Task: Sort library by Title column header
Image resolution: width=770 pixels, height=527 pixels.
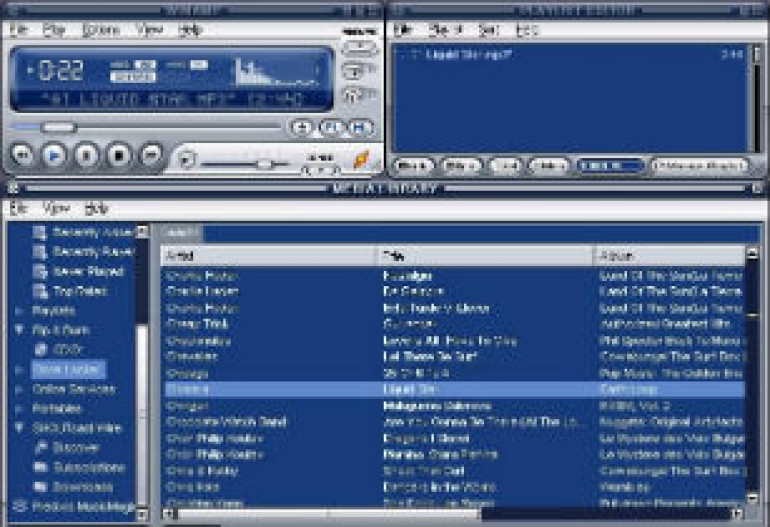Action: click(486, 256)
